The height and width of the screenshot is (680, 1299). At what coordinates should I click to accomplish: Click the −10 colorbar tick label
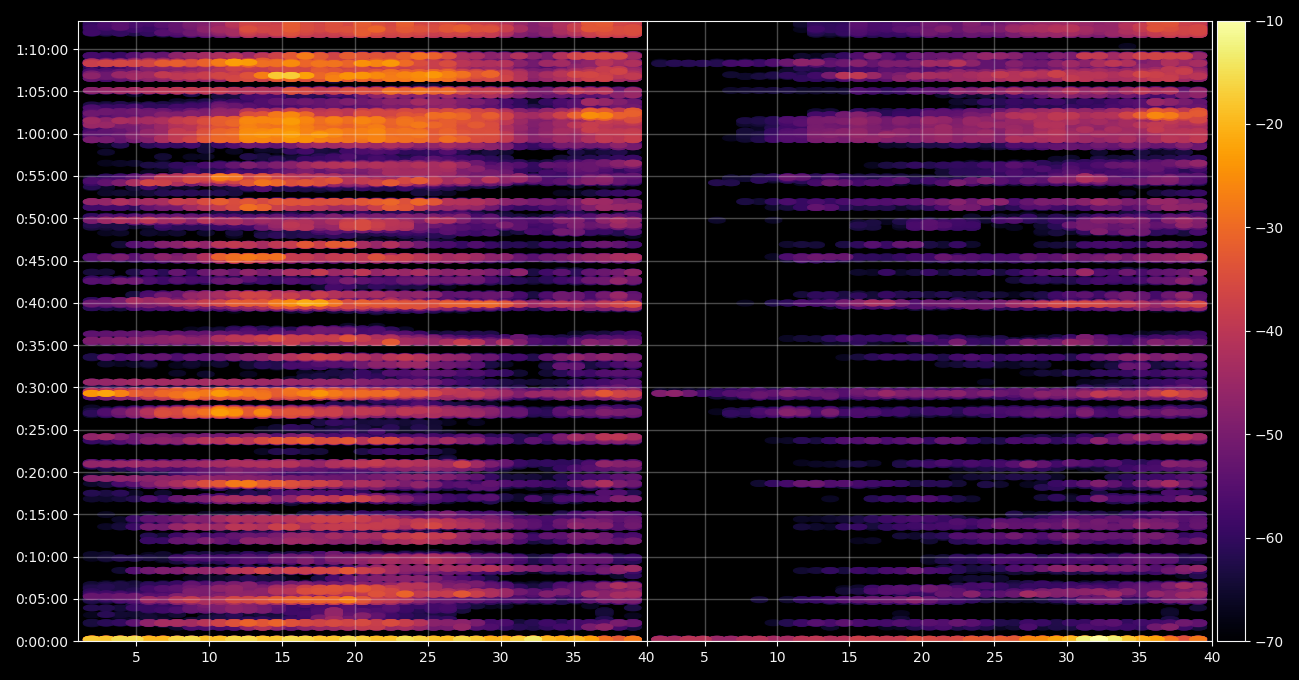1269,21
